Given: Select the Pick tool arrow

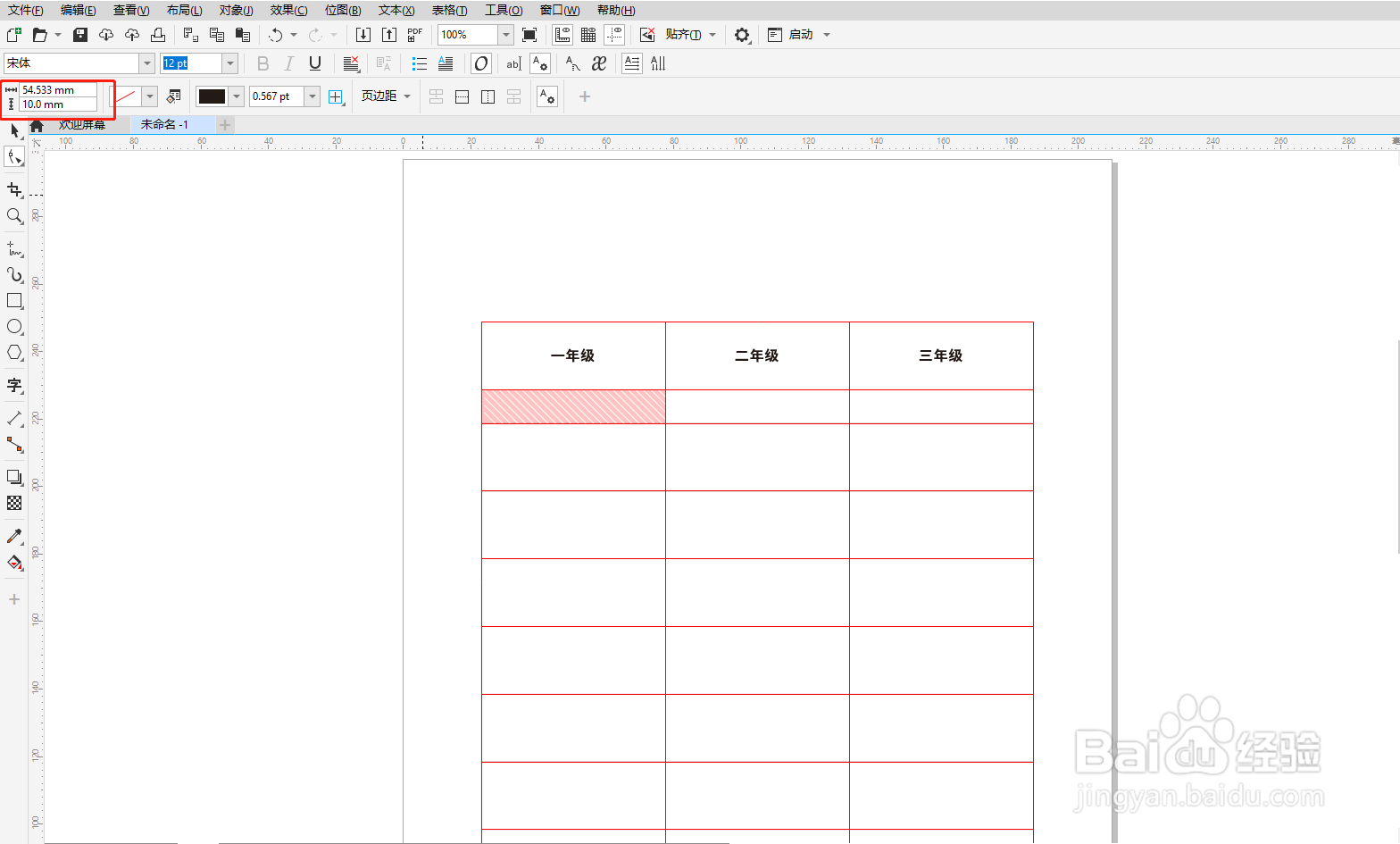Looking at the screenshot, I should click(14, 130).
